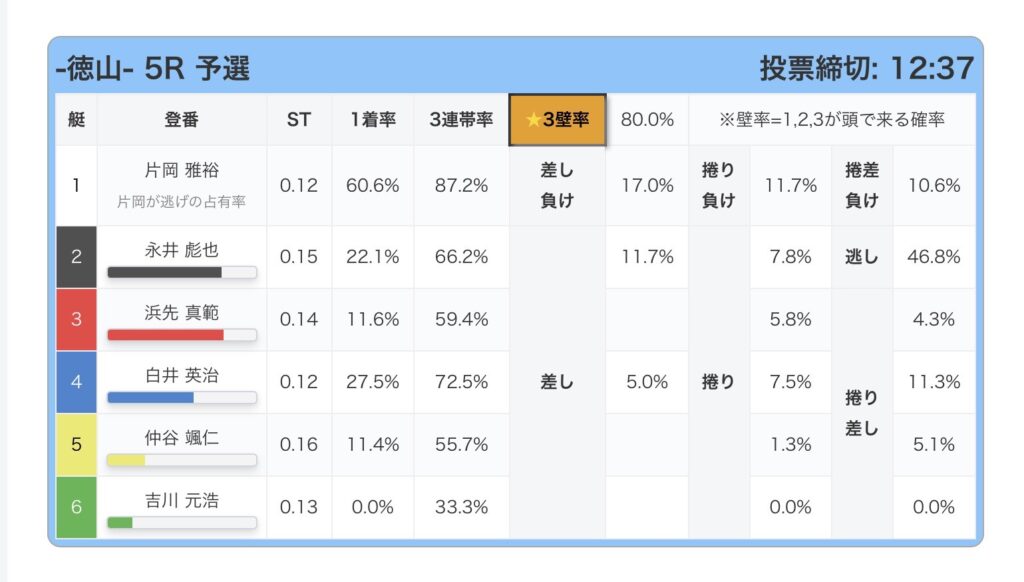Click the yellow boat number 5 badge
Image resolution: width=1024 pixels, height=582 pixels.
pos(76,444)
